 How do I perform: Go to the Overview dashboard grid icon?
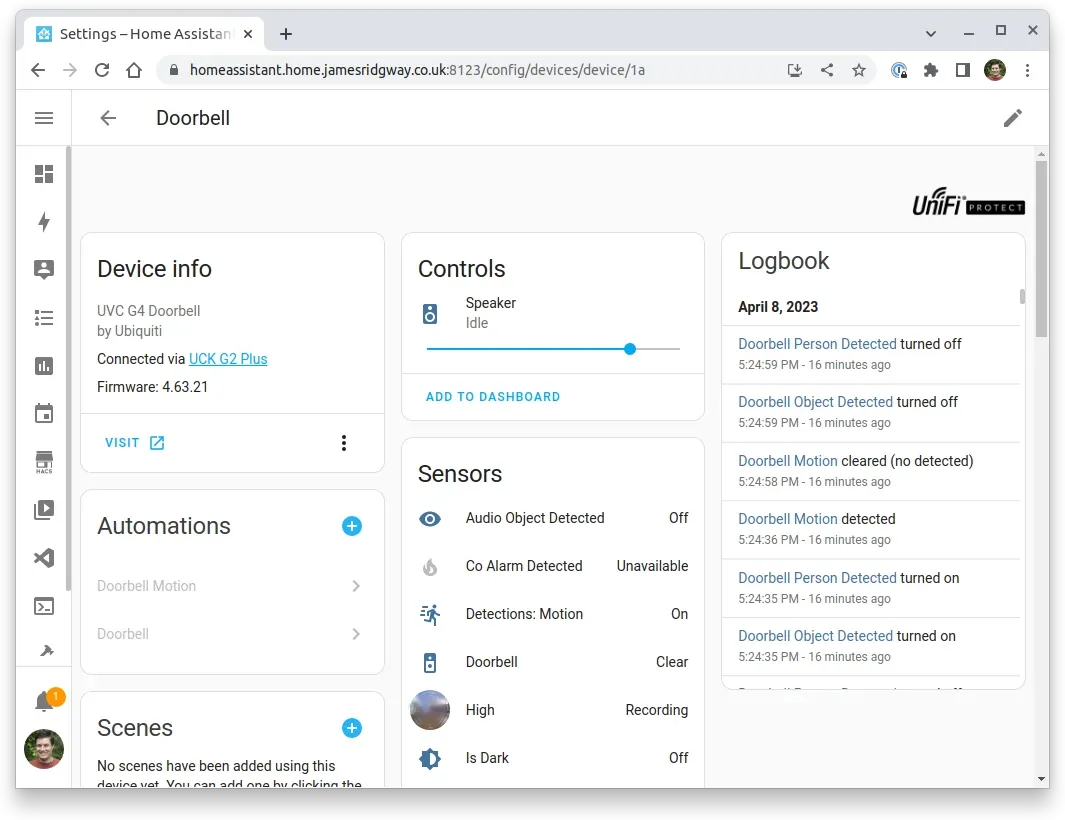click(x=43, y=173)
